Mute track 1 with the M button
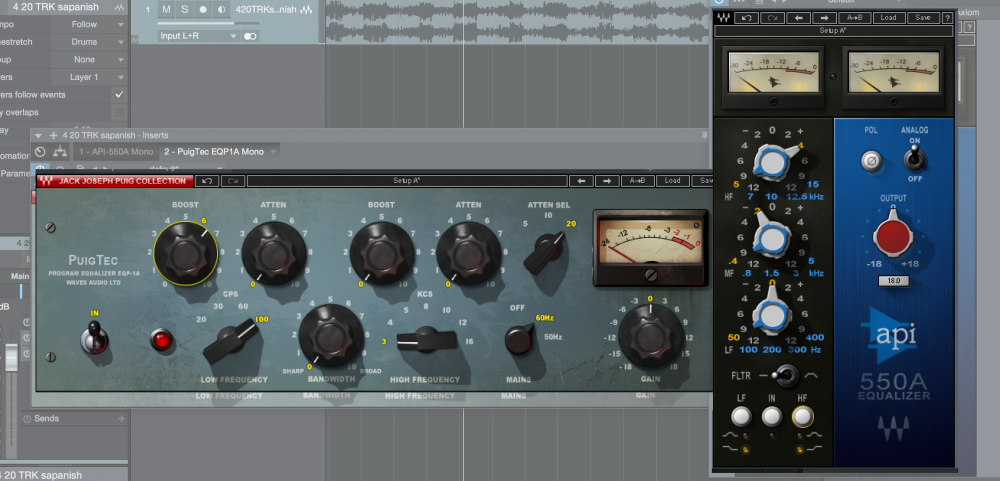 (x=166, y=9)
